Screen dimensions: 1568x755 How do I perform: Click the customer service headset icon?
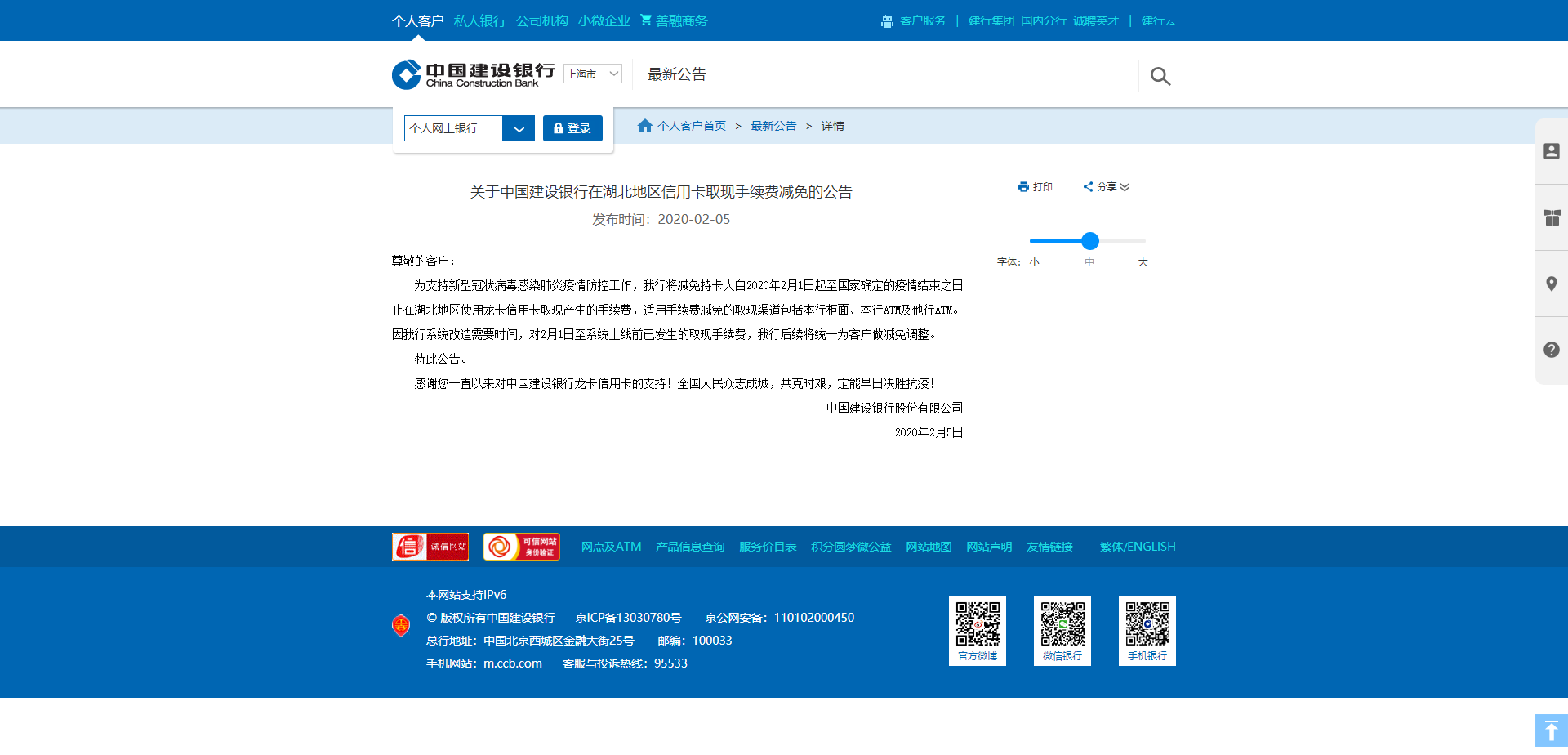(x=887, y=21)
